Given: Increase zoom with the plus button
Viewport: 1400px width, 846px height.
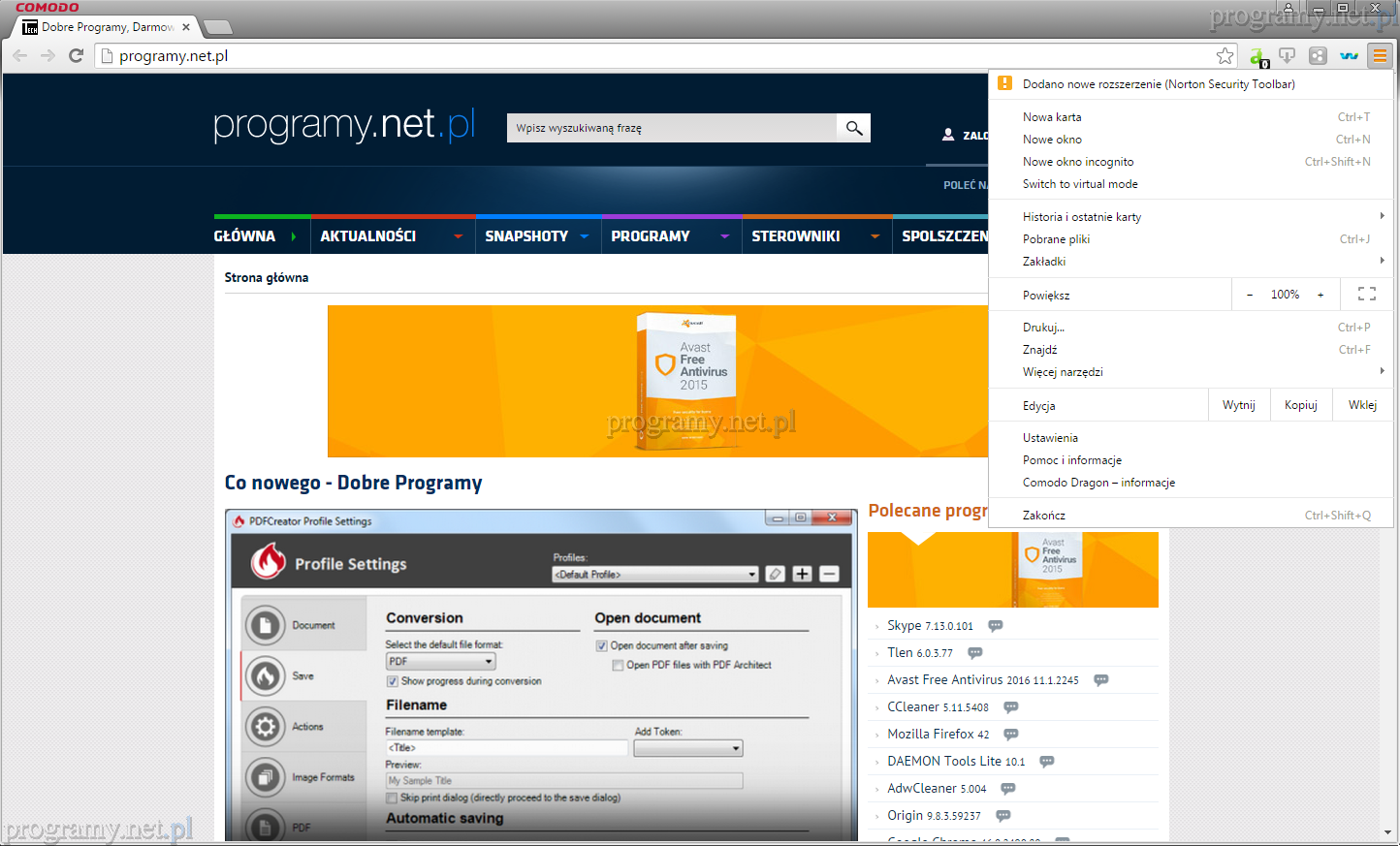Looking at the screenshot, I should click(x=1320, y=295).
